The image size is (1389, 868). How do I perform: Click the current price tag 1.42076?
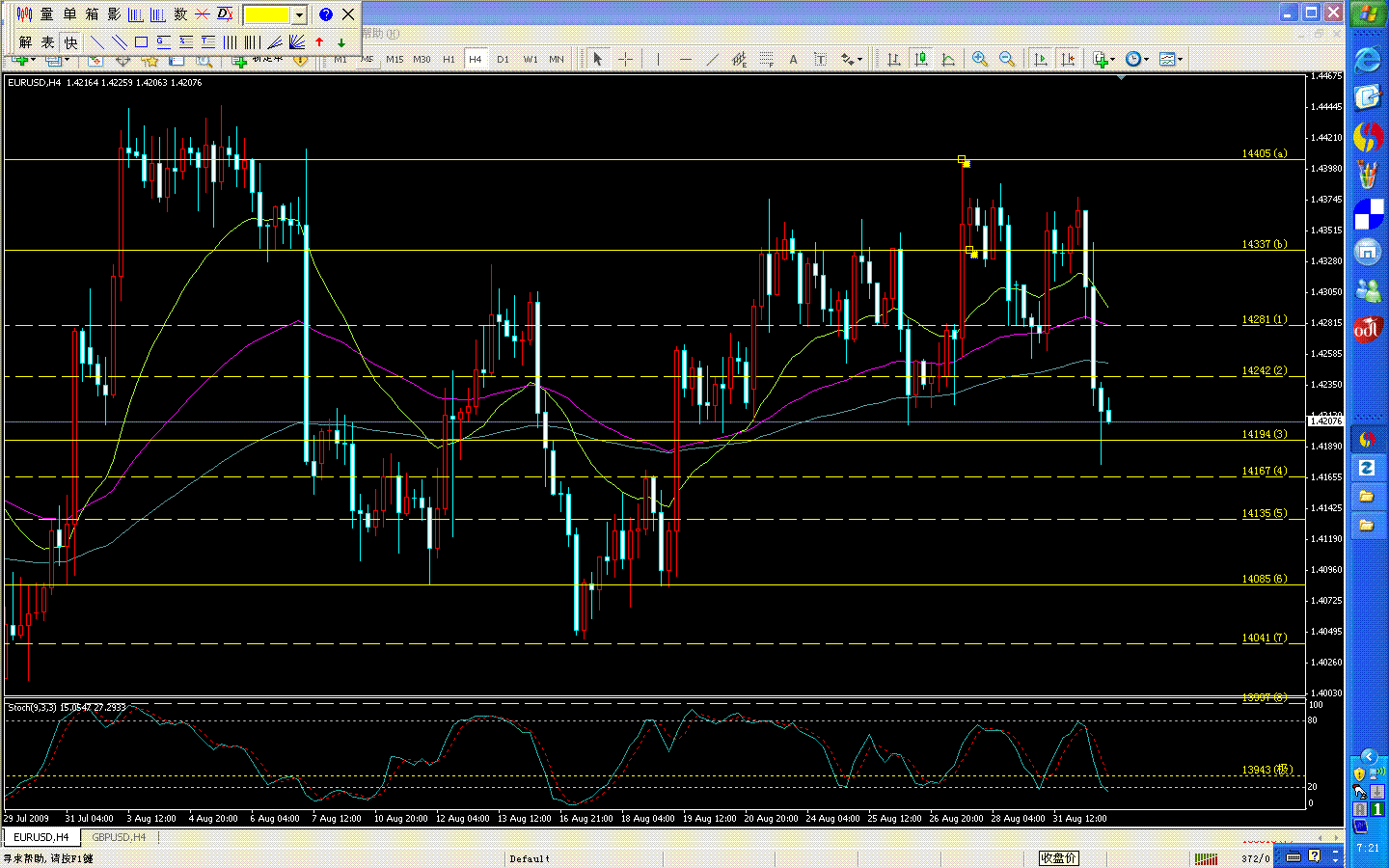1325,420
